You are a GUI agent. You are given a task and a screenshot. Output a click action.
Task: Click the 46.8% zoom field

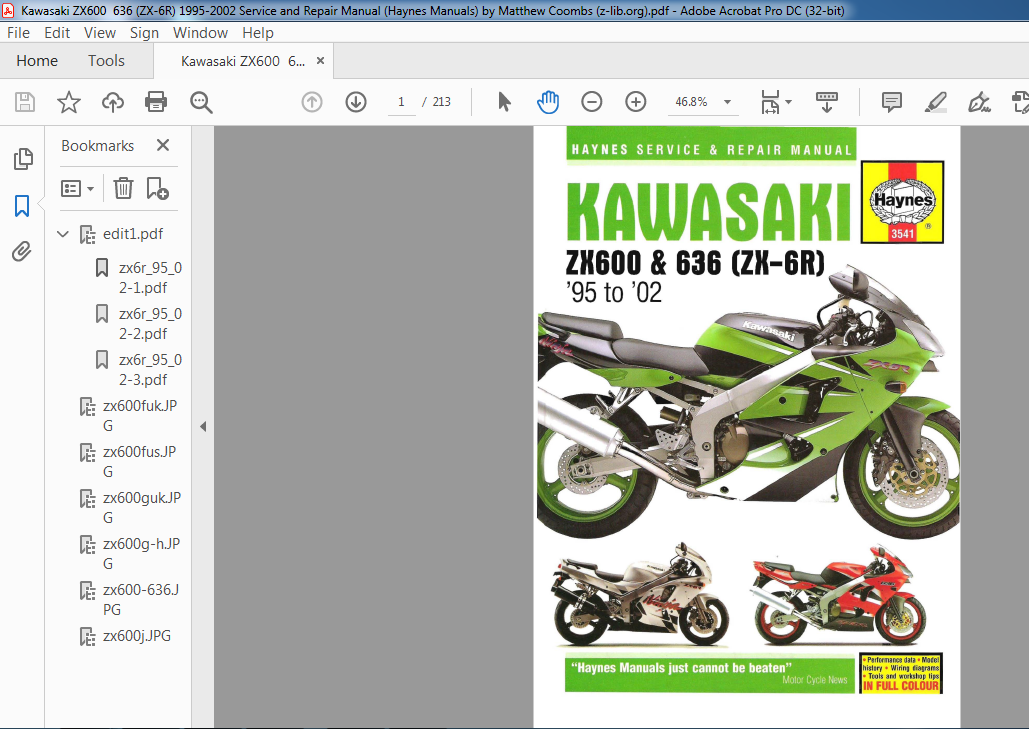click(692, 102)
